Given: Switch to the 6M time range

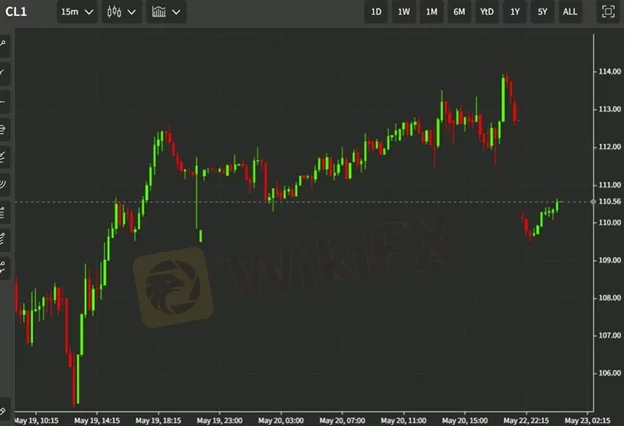Looking at the screenshot, I should click(459, 12).
